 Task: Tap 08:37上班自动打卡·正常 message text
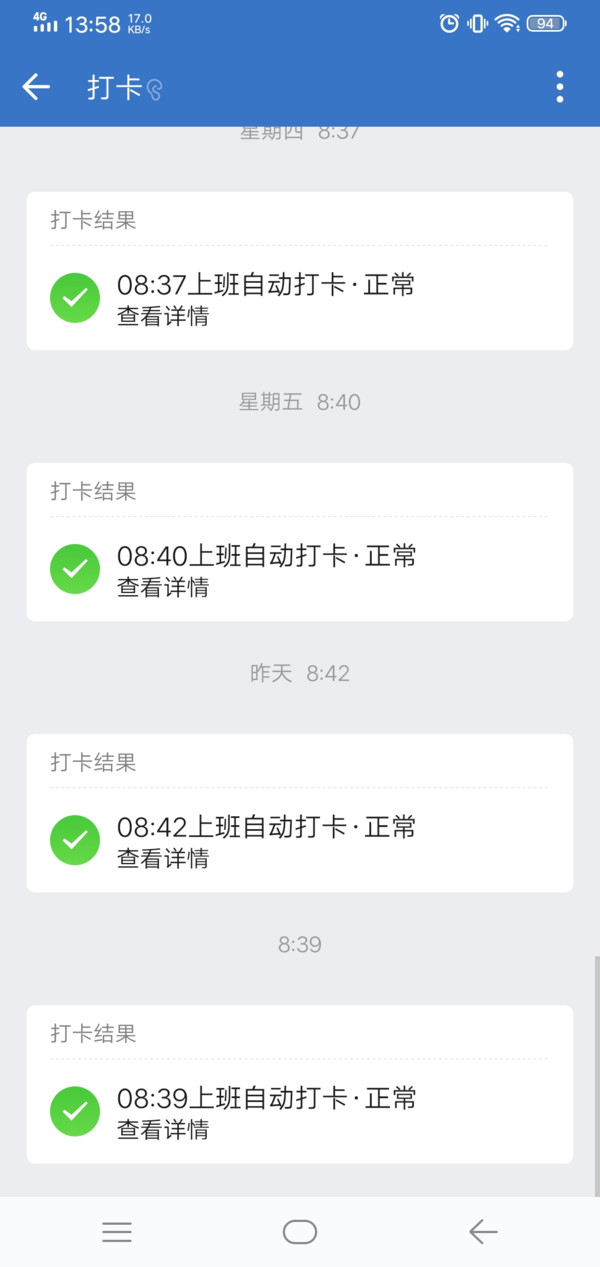(266, 285)
